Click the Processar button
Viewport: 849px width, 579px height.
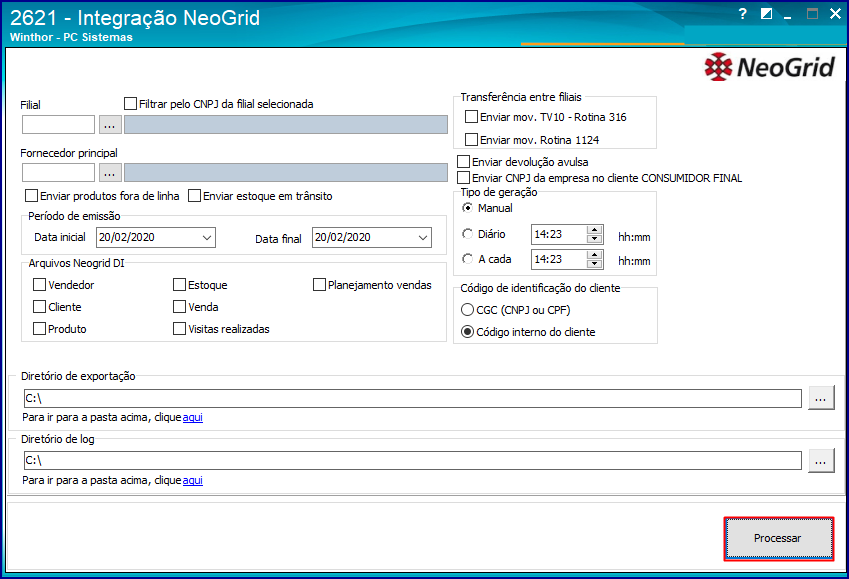[x=779, y=538]
